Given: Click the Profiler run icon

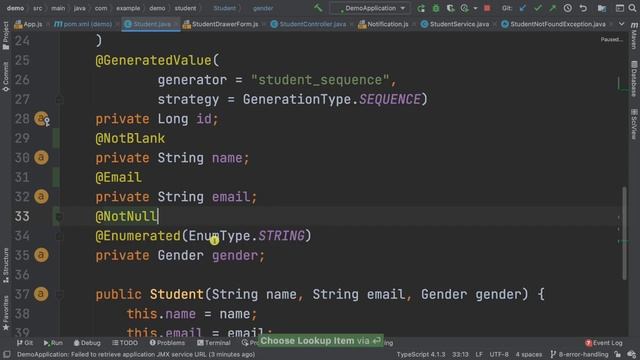Looking at the screenshot, I should pos(464,8).
